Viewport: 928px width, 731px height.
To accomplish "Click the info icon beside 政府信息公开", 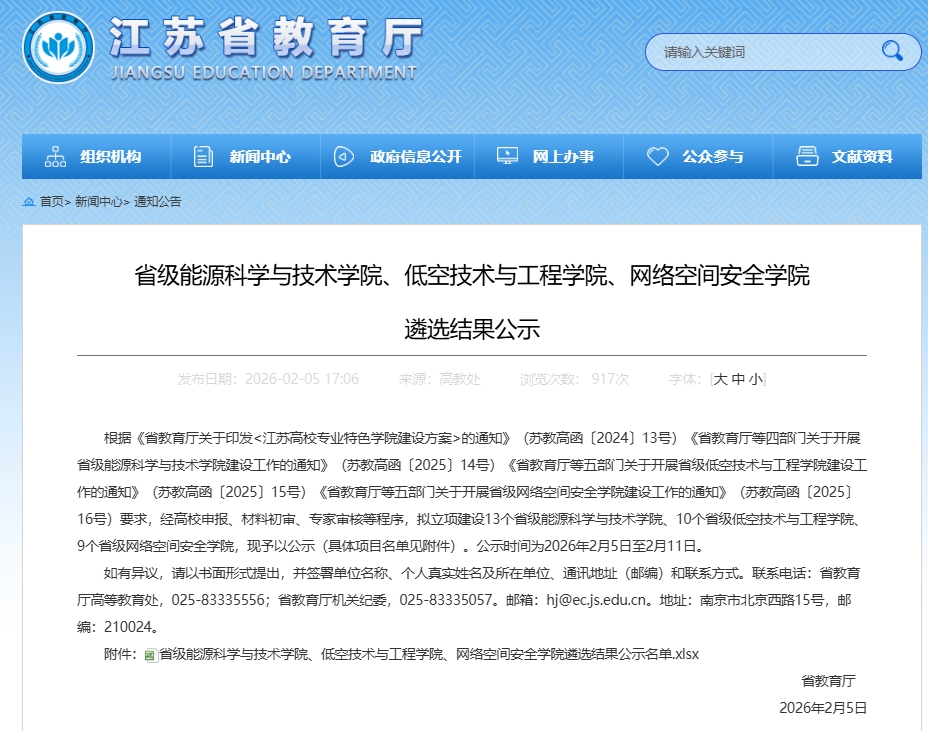I will click(x=345, y=155).
